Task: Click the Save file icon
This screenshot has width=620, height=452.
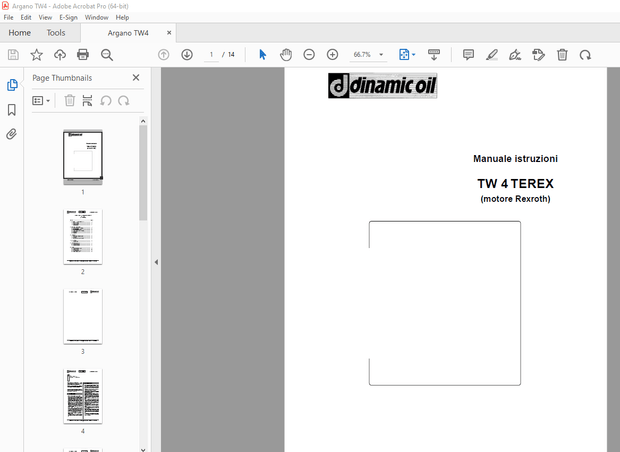Action: 13,55
